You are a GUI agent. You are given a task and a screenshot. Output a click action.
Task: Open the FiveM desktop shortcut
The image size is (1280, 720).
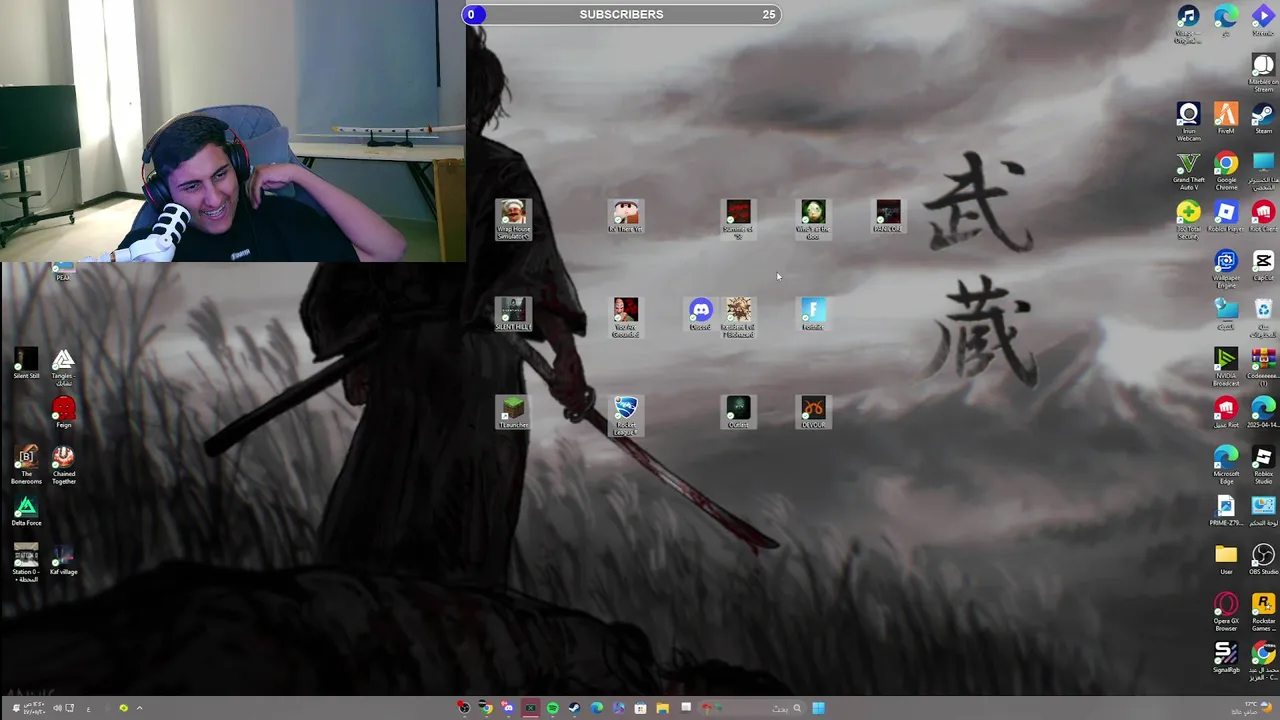coord(1226,118)
